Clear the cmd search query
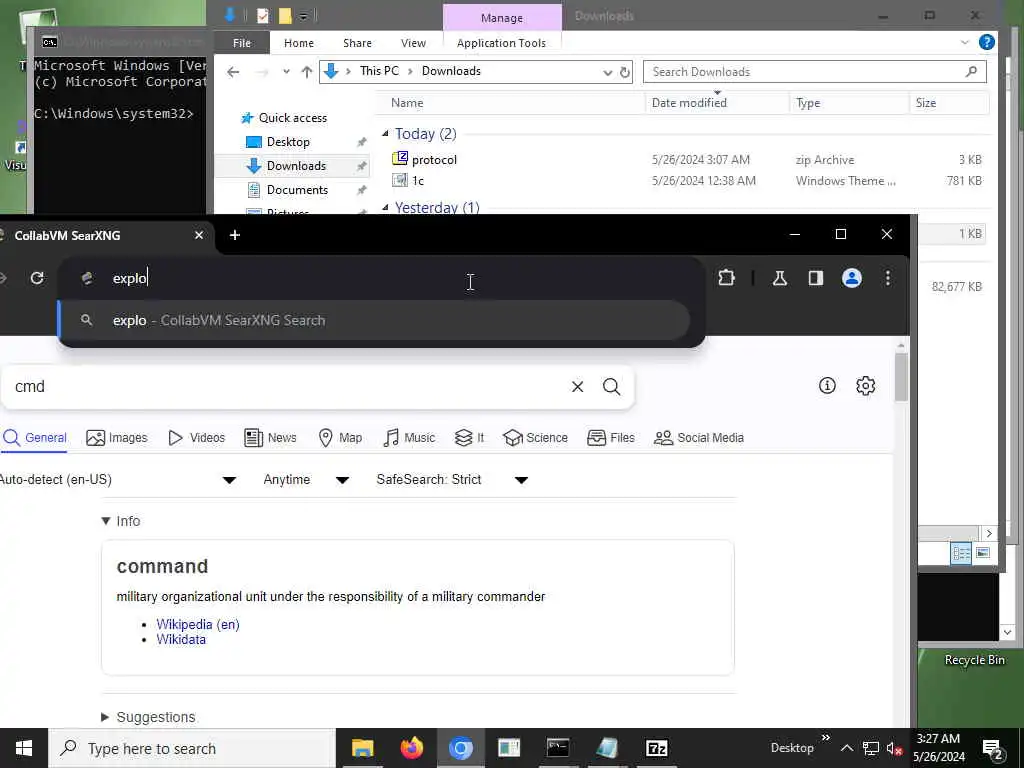 pyautogui.click(x=577, y=387)
